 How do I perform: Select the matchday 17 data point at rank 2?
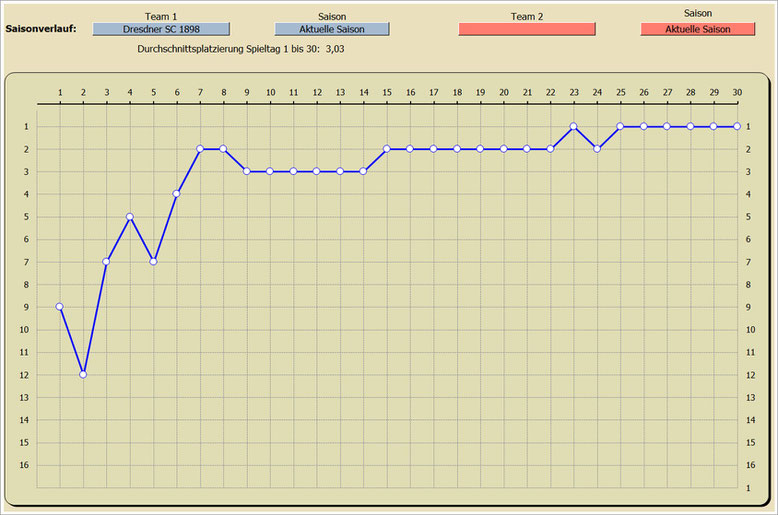(x=433, y=148)
